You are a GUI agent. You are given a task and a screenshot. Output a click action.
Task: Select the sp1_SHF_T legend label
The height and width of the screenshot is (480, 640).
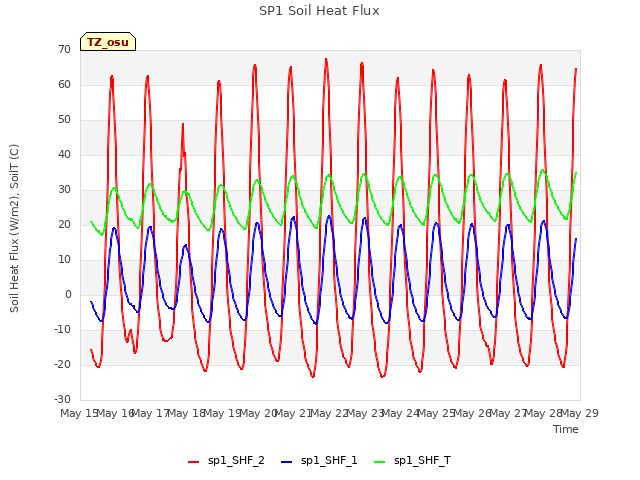click(422, 461)
